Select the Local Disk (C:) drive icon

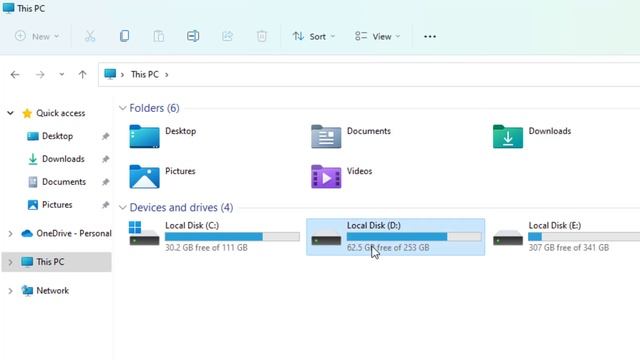point(144,234)
